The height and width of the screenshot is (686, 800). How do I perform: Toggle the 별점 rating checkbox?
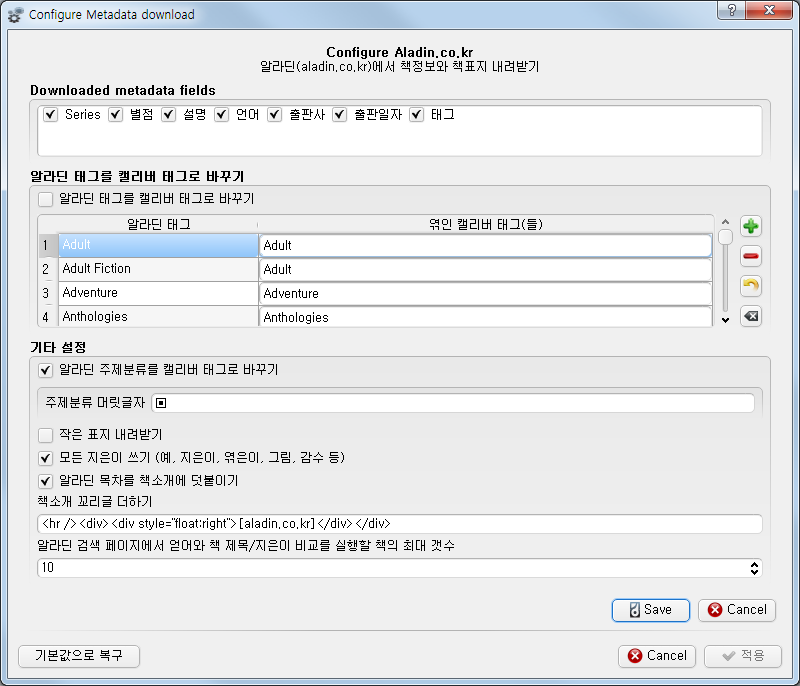[115, 115]
